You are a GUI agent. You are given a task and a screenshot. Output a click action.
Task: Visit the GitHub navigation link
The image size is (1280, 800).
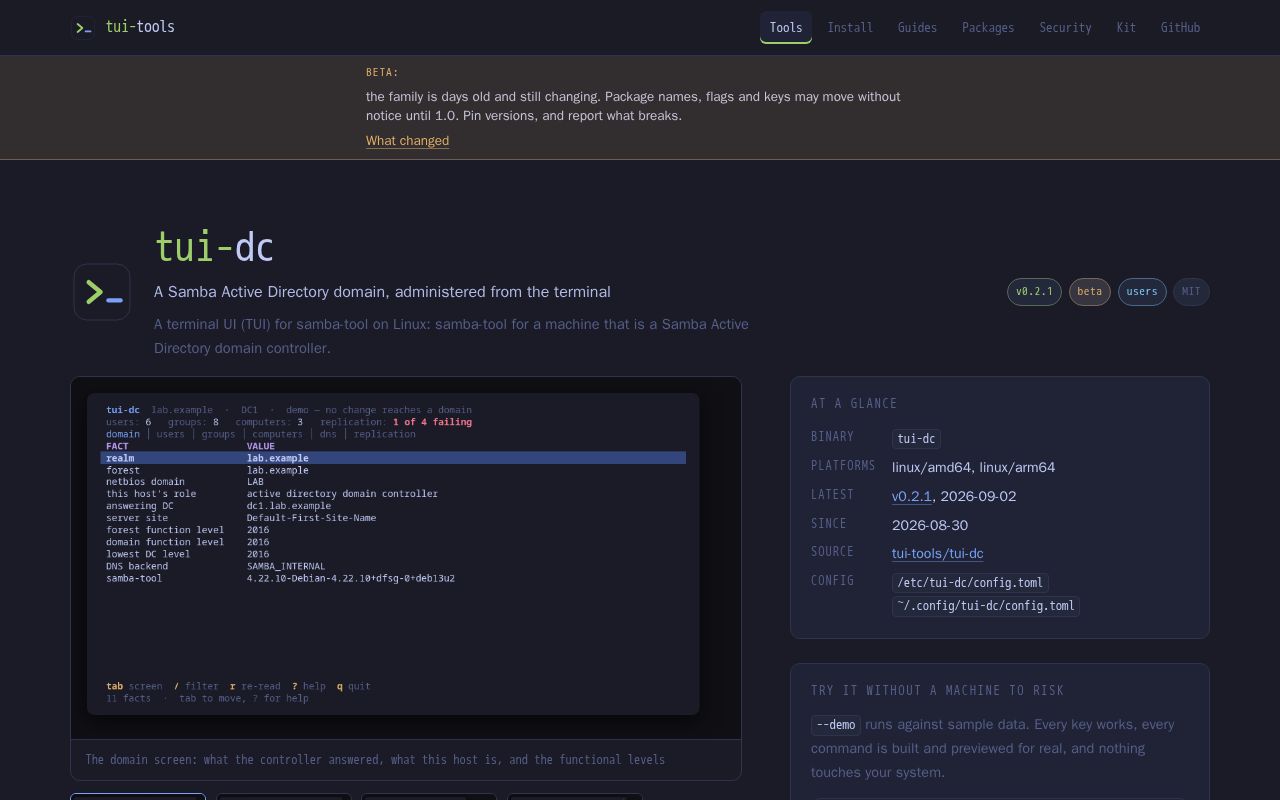click(1180, 28)
